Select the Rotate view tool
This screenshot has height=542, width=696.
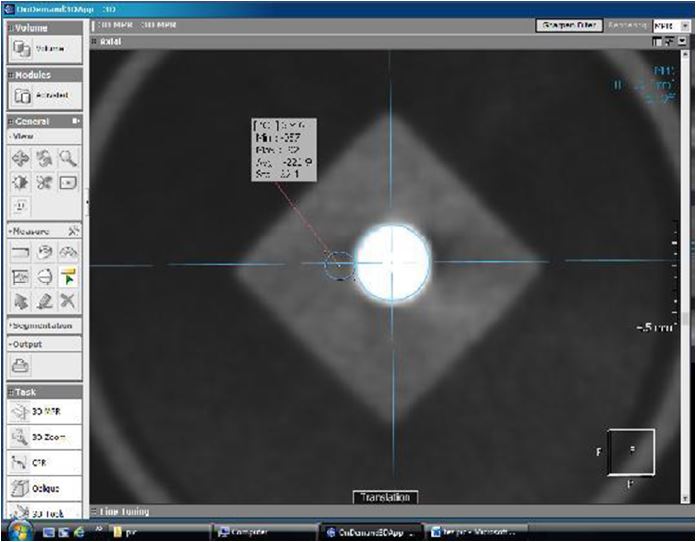click(44, 158)
